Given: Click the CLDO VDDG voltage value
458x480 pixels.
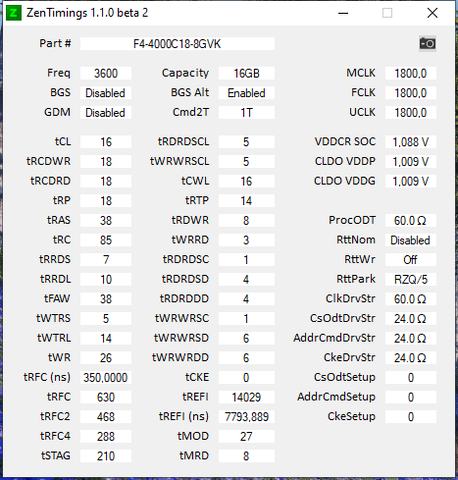Looking at the screenshot, I should point(411,181).
